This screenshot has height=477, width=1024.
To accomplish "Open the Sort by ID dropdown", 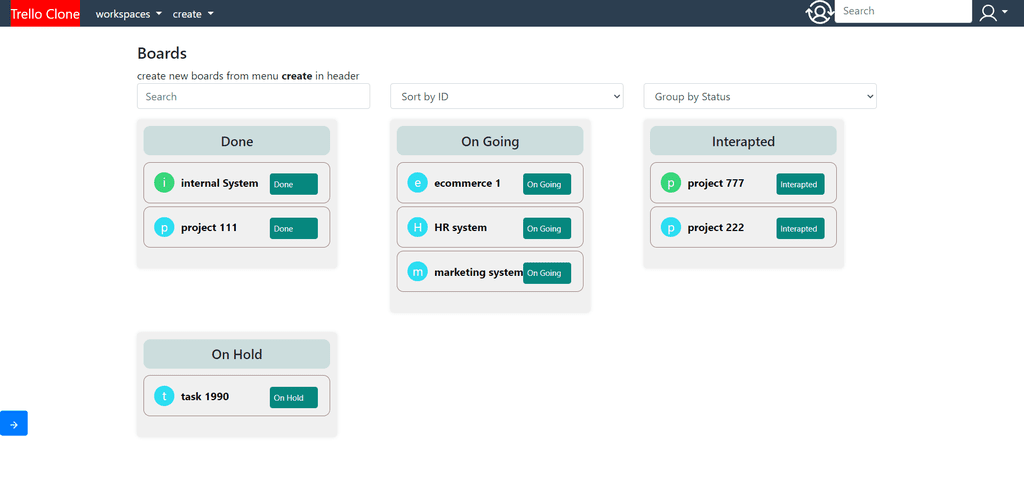I will coord(507,96).
